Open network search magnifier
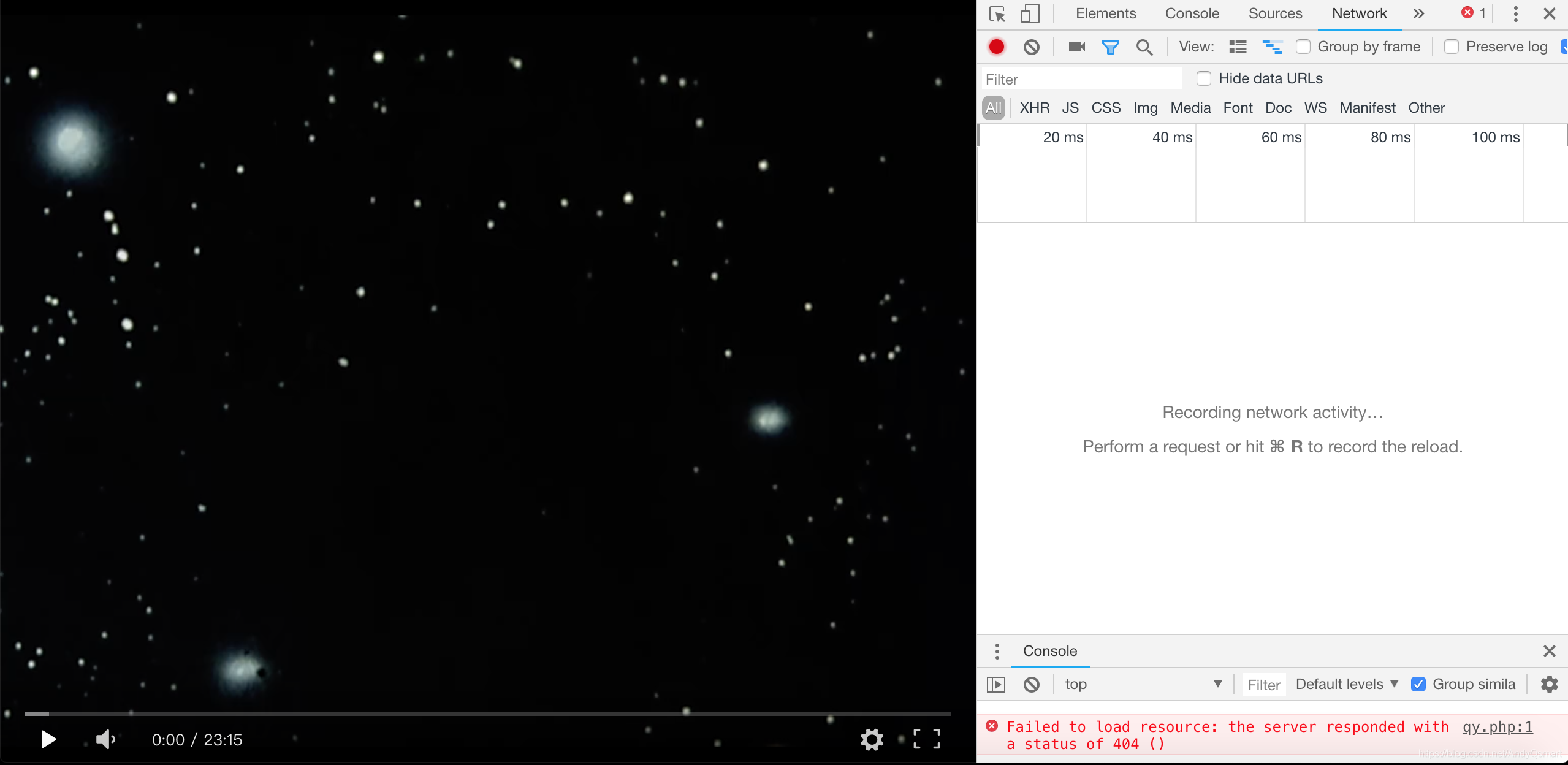The width and height of the screenshot is (1568, 765). (x=1144, y=47)
